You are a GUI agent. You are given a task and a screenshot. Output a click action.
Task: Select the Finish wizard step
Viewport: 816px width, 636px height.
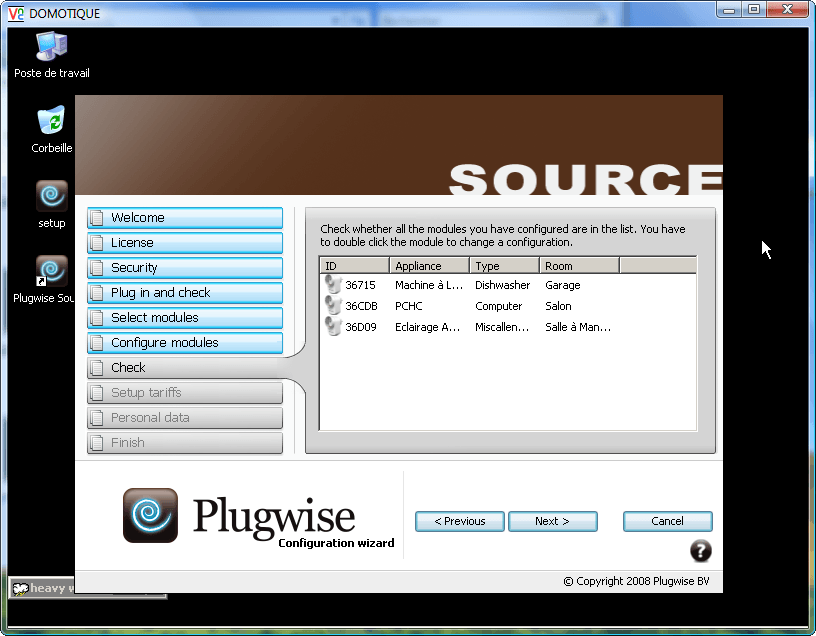[185, 442]
